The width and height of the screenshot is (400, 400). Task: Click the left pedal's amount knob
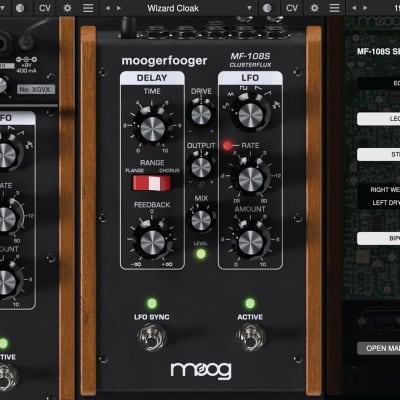[x=6, y=283]
